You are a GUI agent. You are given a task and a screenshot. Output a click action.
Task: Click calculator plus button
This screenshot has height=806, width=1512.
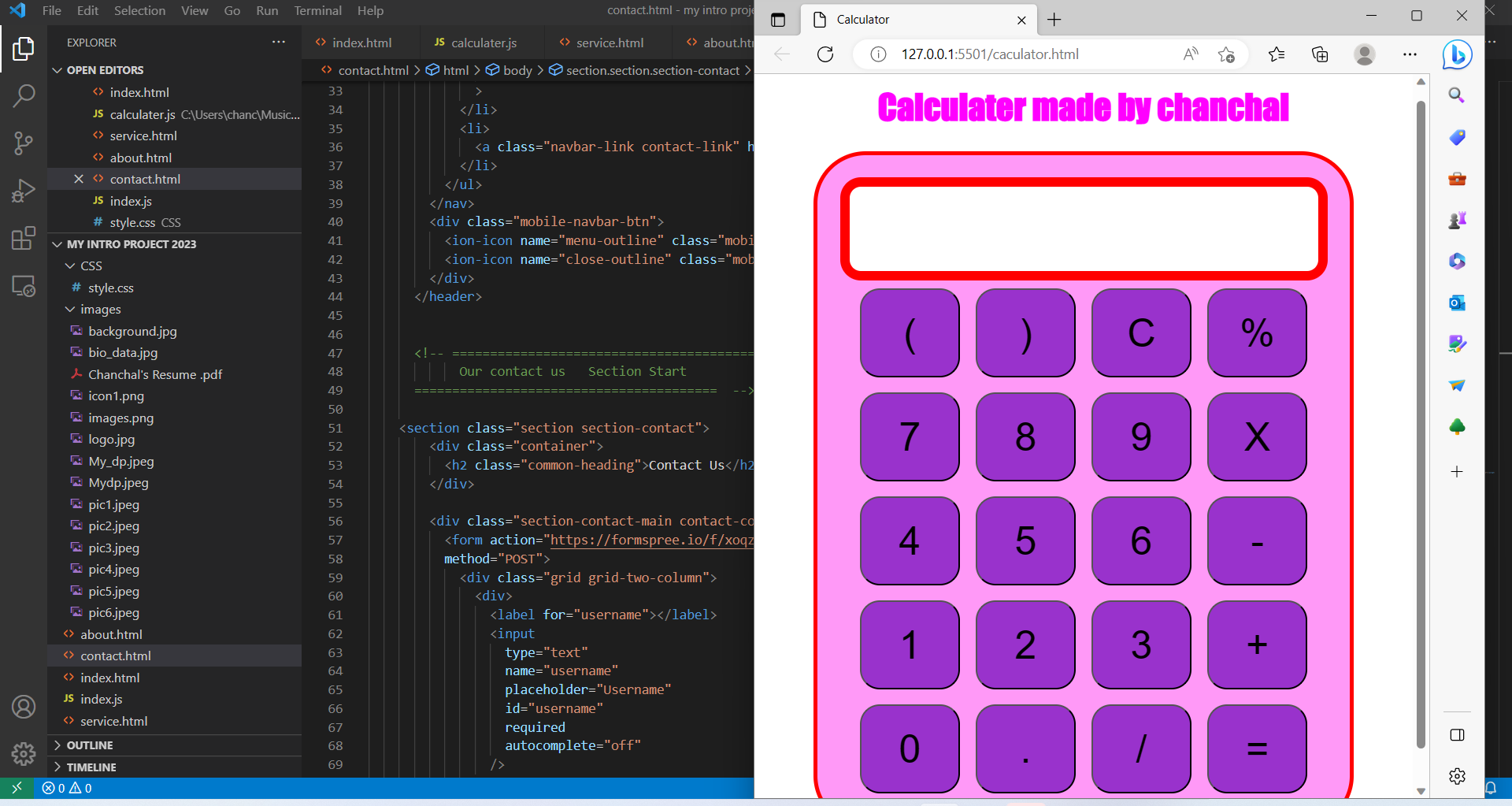[1257, 644]
